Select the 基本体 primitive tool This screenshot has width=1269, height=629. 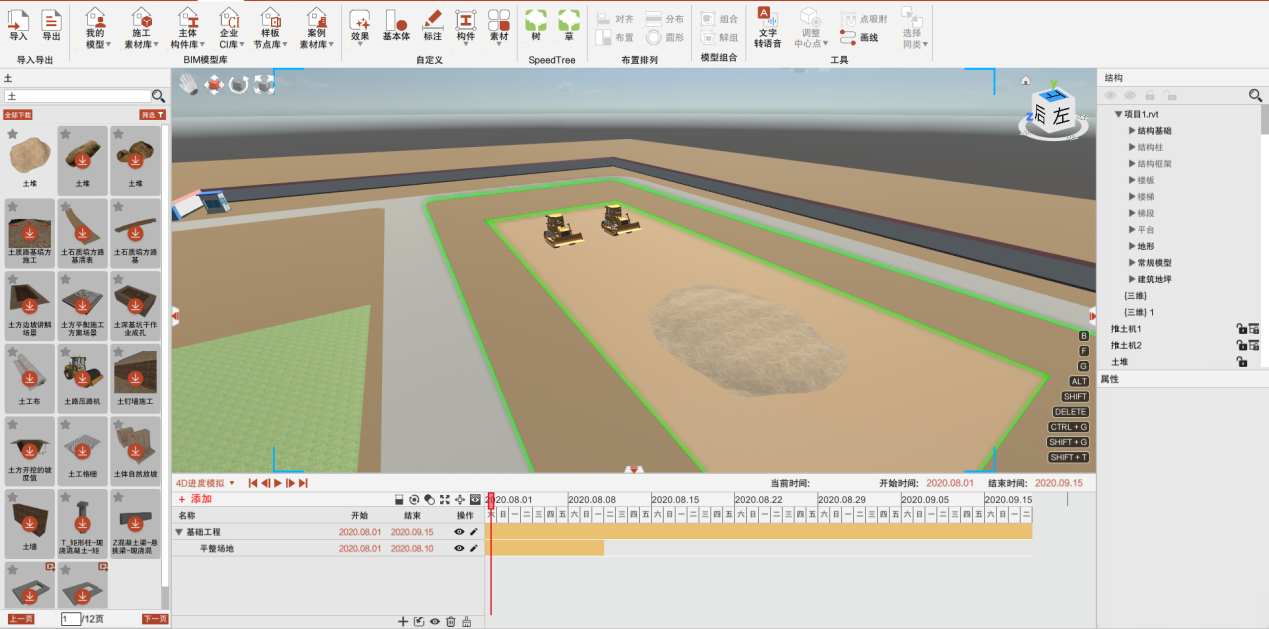(394, 22)
